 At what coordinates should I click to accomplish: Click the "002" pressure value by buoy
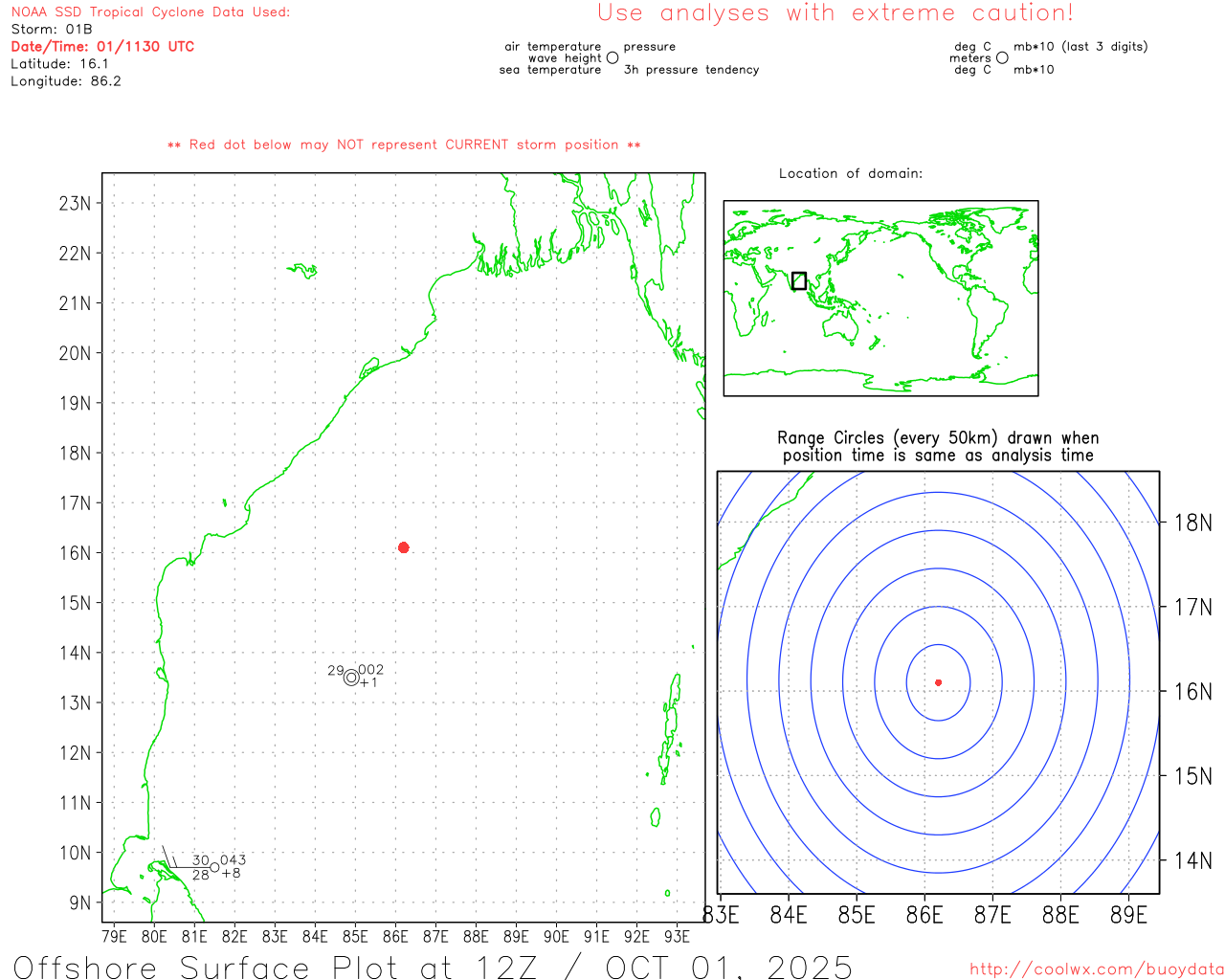371,671
